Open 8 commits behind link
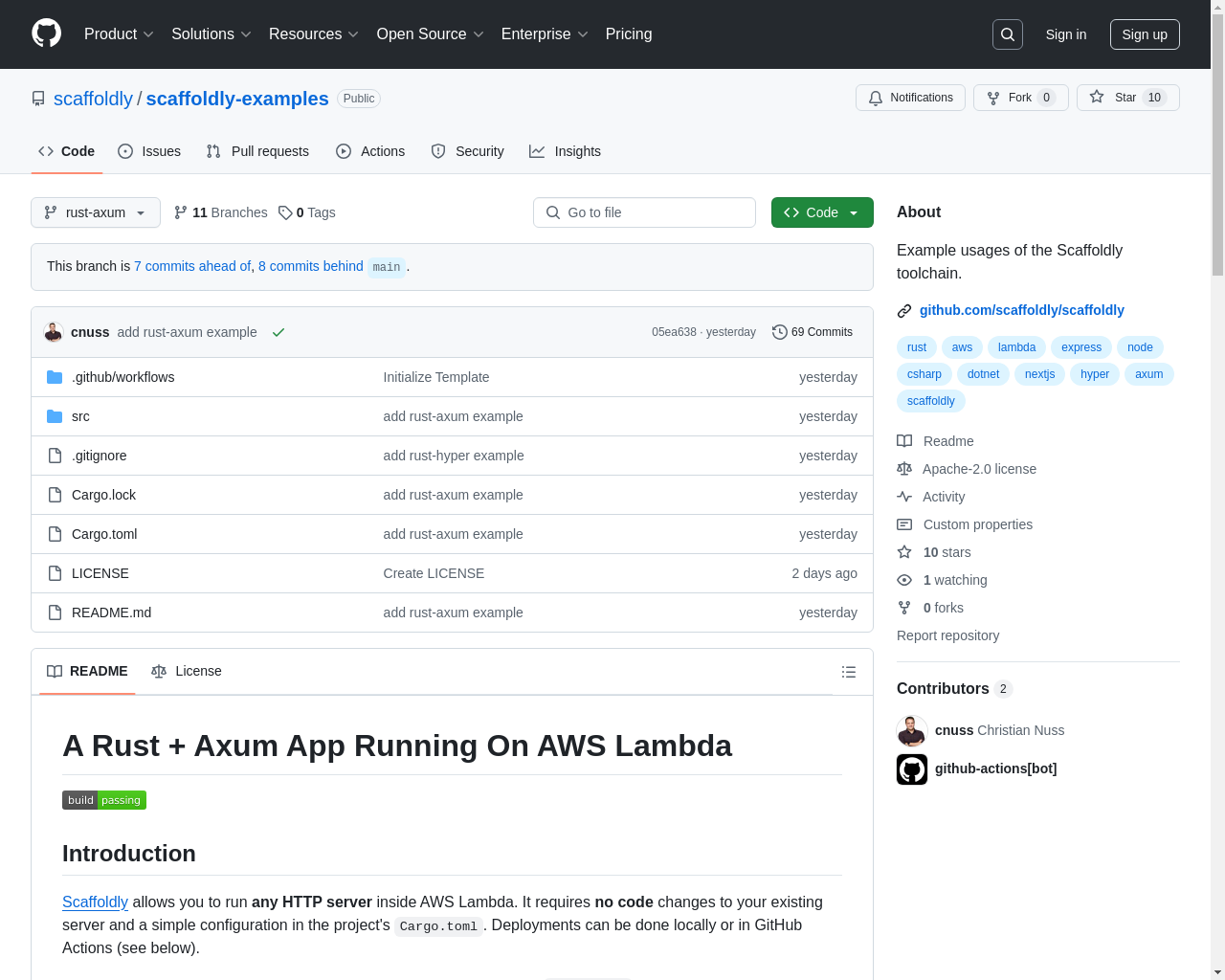 coord(311,266)
